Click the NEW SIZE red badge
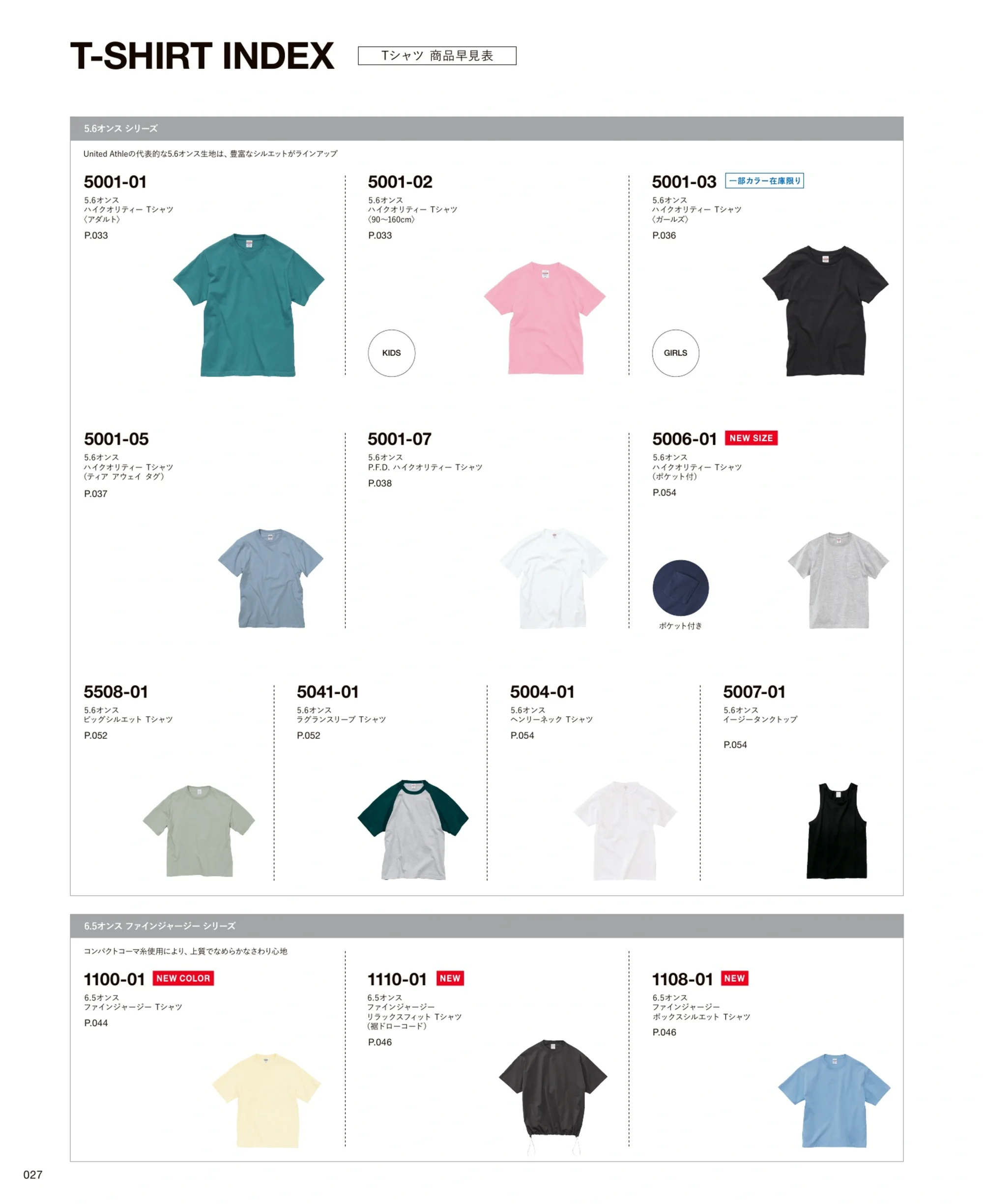Screen dimensions: 983x1204 (751, 438)
